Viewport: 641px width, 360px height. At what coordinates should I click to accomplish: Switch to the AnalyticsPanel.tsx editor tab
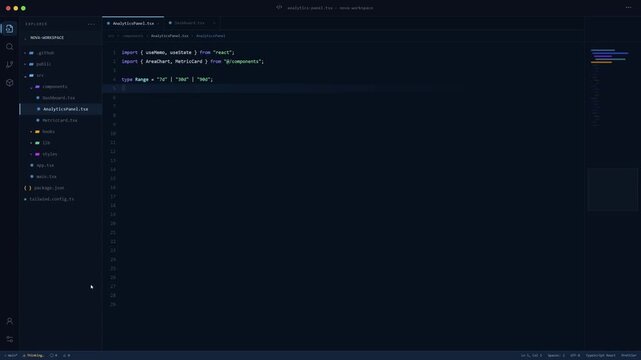[133, 23]
